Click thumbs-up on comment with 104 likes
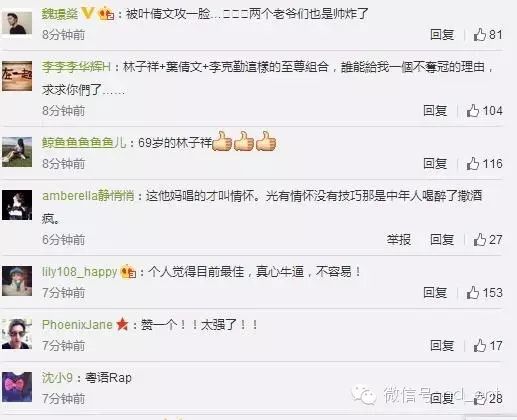Screen dimensions: 517x420 click(473, 110)
